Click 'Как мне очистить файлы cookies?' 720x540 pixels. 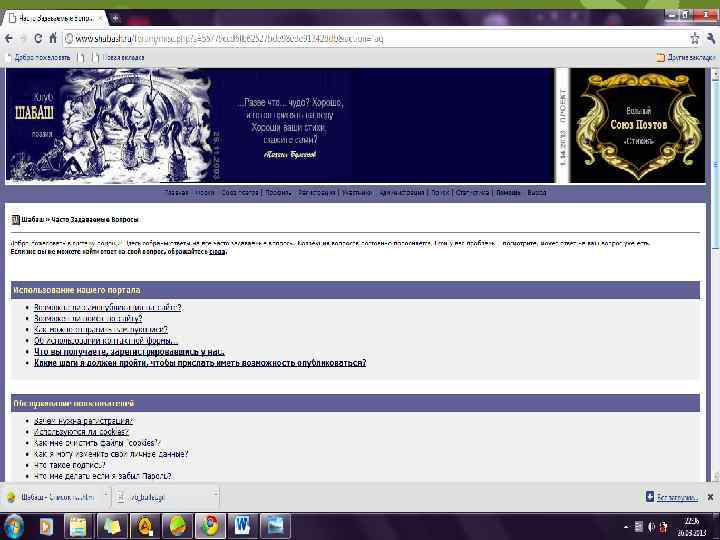(x=97, y=443)
